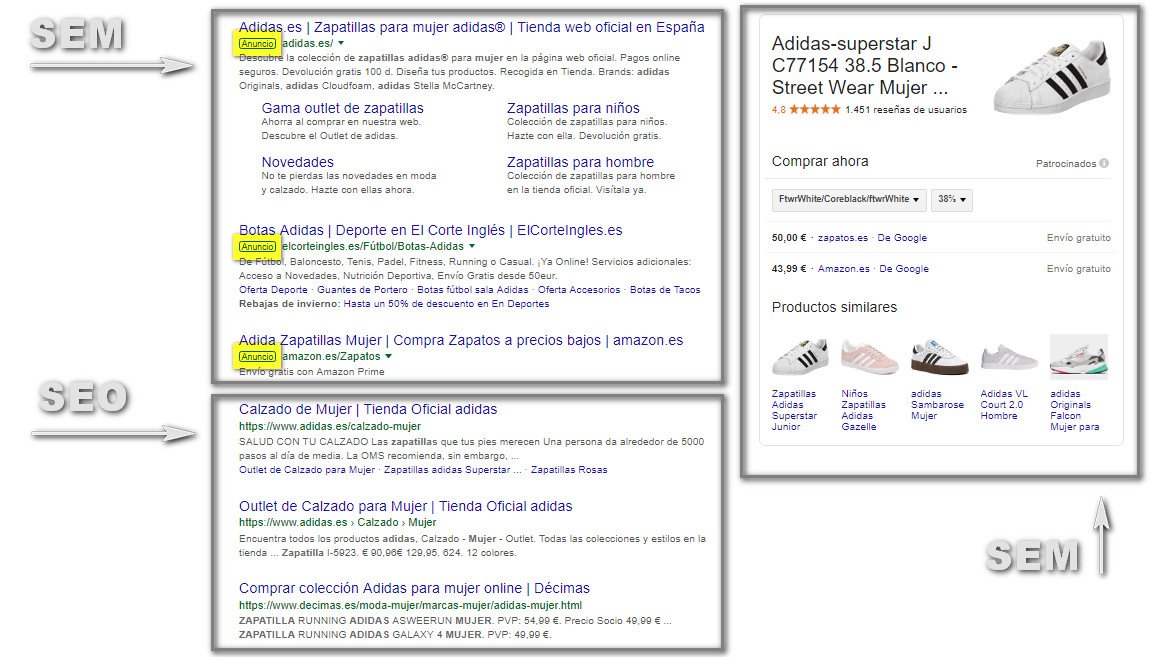Click Envío gratuito text in zapatos.es row

[1078, 238]
